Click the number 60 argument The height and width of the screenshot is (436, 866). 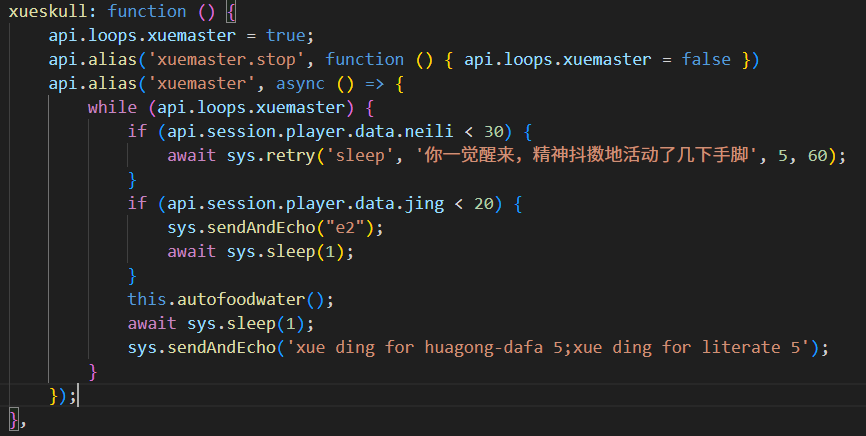(x=817, y=156)
